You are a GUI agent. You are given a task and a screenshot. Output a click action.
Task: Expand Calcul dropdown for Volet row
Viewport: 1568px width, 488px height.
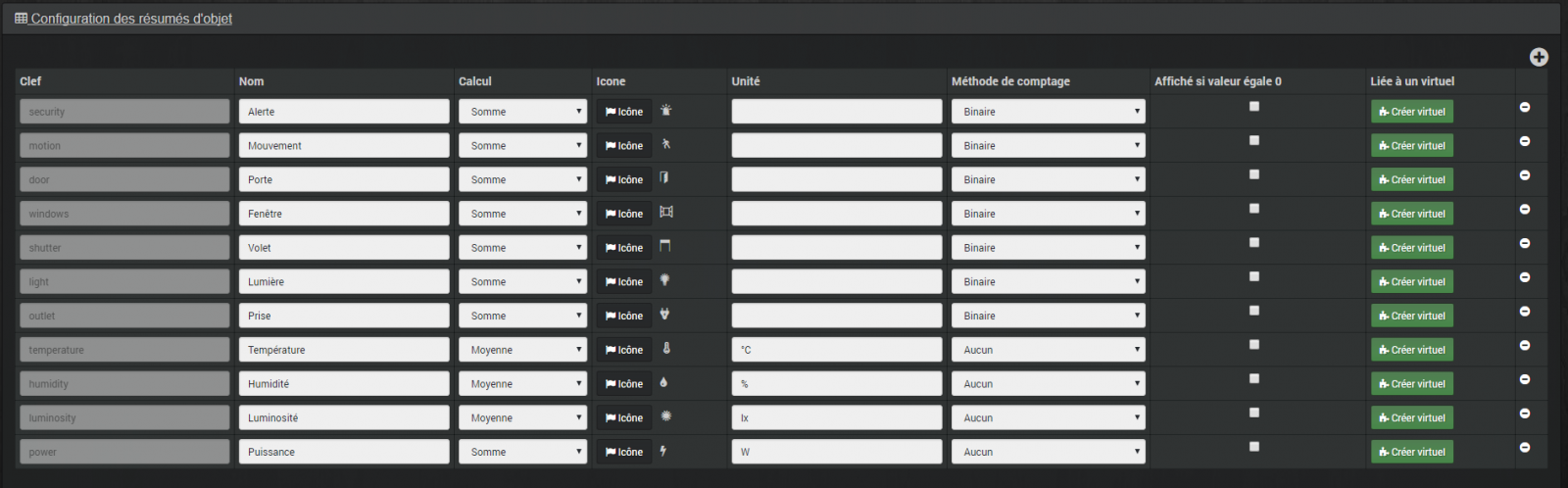pyautogui.click(x=522, y=248)
